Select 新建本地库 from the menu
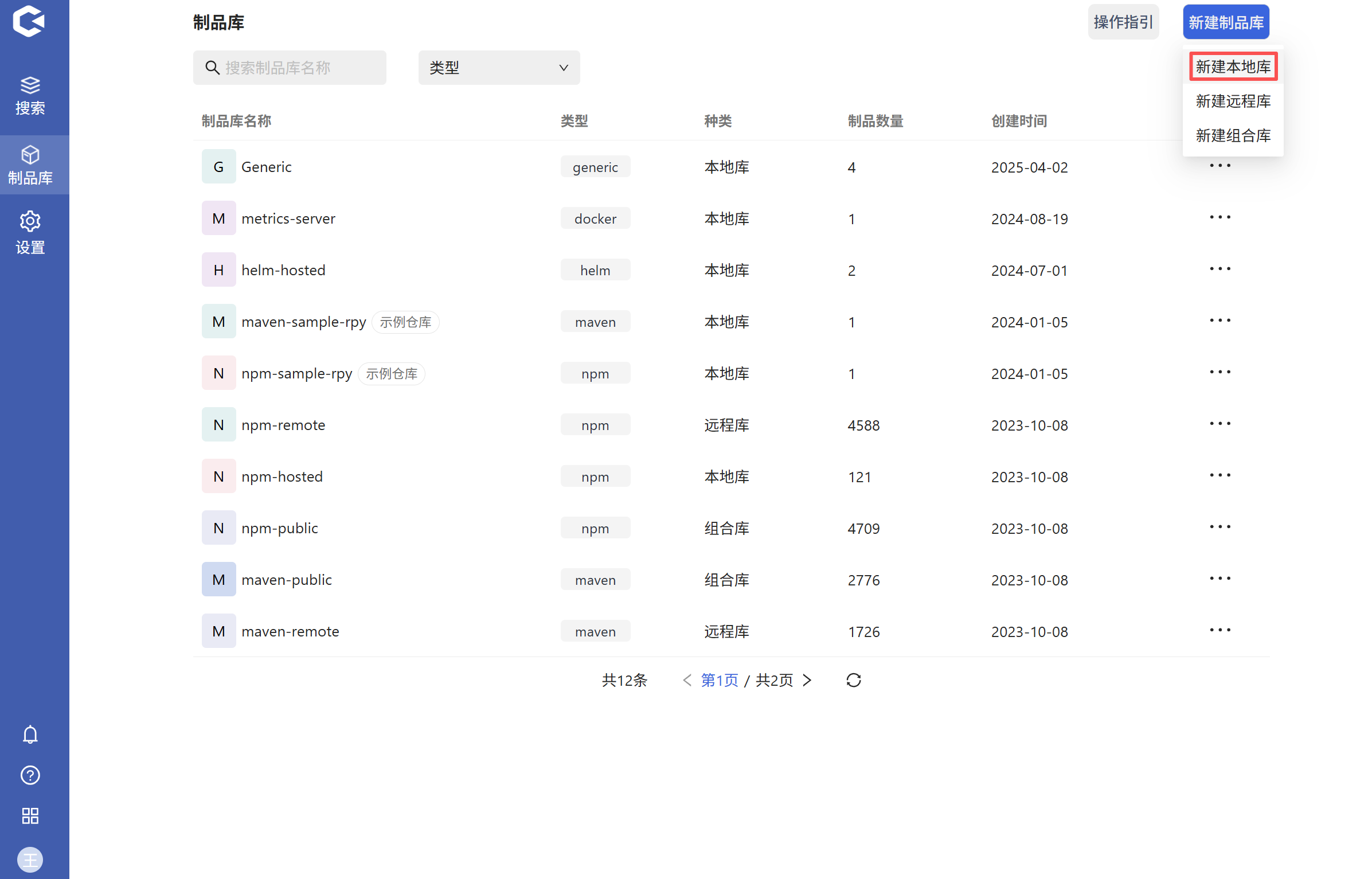1372x879 pixels. [x=1233, y=67]
